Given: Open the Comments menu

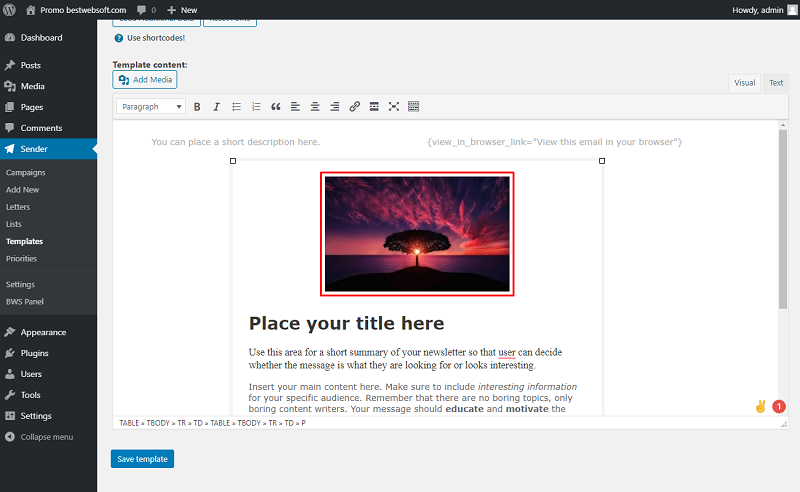Looking at the screenshot, I should (x=48, y=128).
